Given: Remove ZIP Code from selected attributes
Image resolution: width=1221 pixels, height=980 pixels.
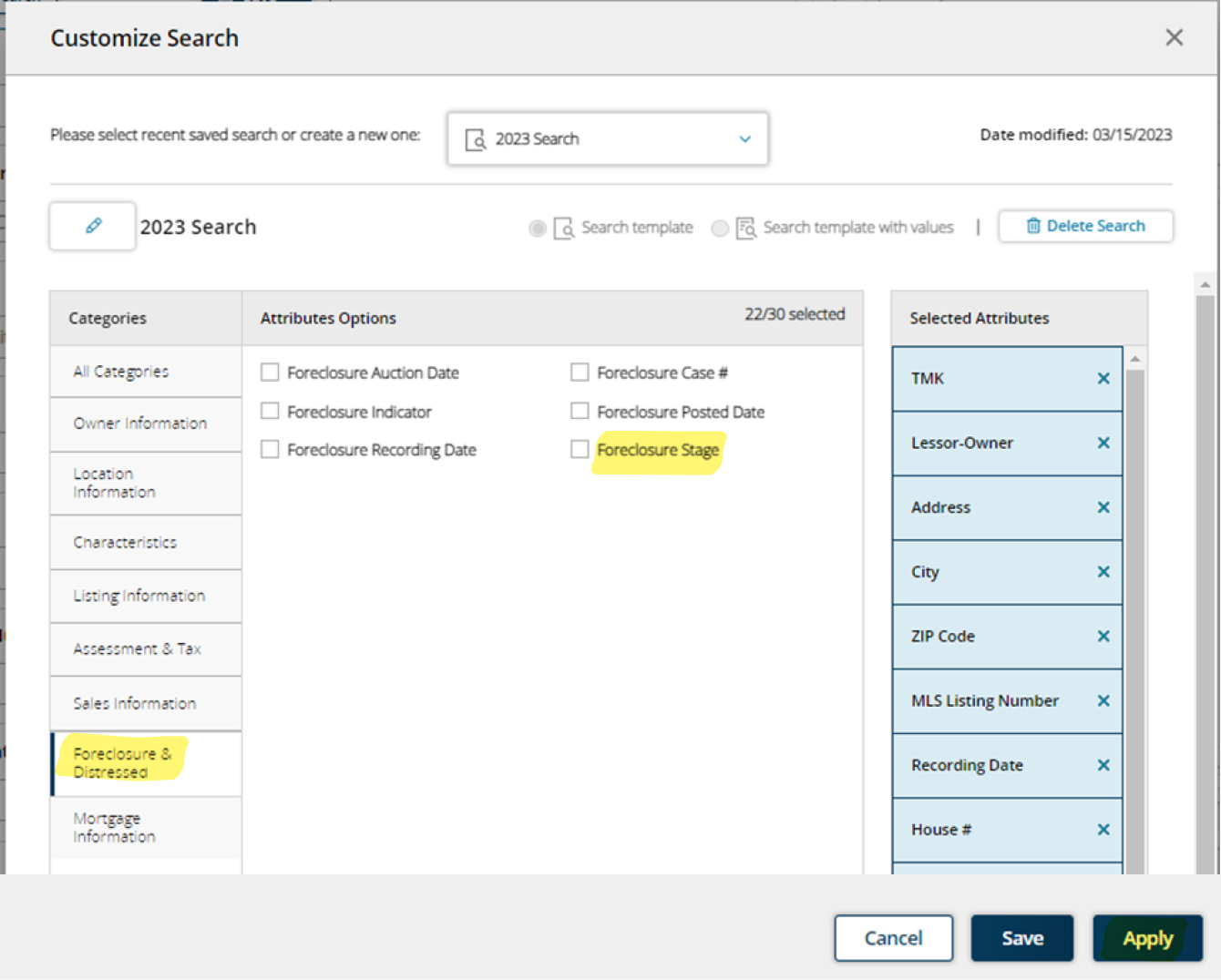Looking at the screenshot, I should click(1103, 636).
